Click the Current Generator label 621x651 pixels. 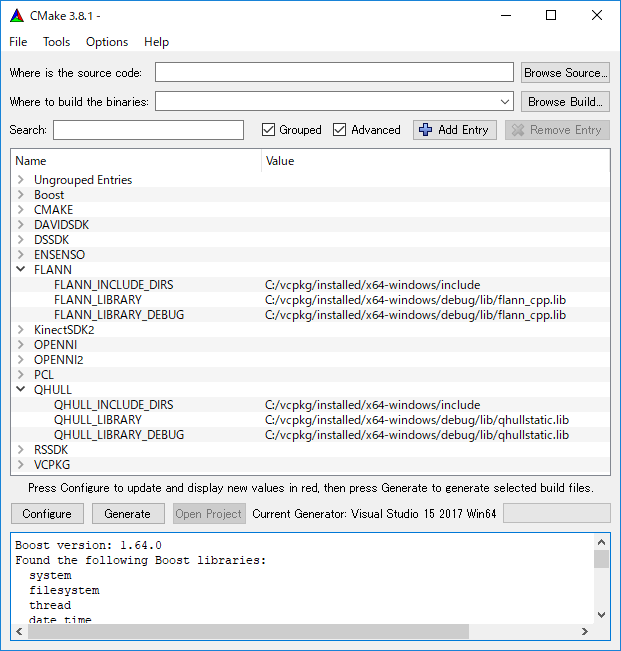[x=374, y=514]
